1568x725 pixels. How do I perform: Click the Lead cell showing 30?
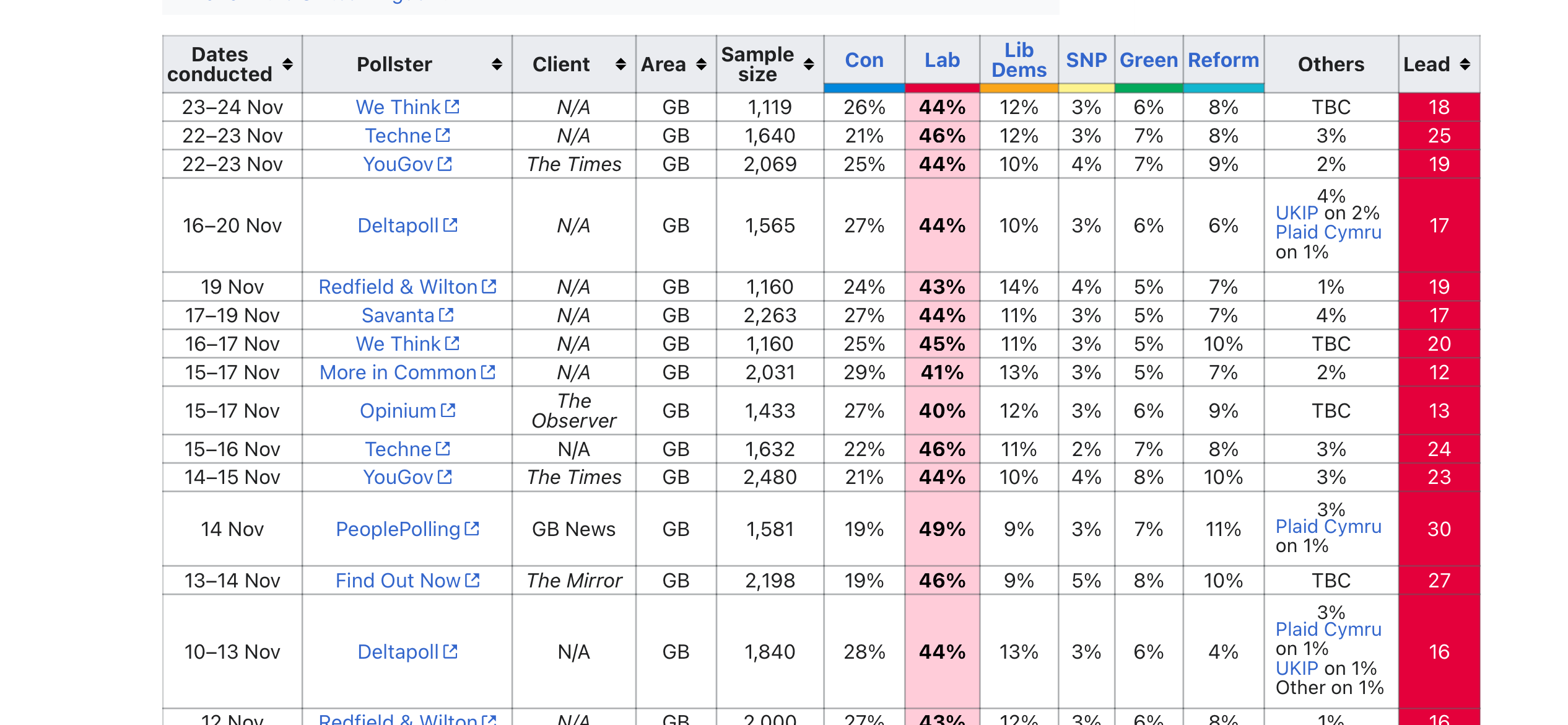click(x=1439, y=529)
